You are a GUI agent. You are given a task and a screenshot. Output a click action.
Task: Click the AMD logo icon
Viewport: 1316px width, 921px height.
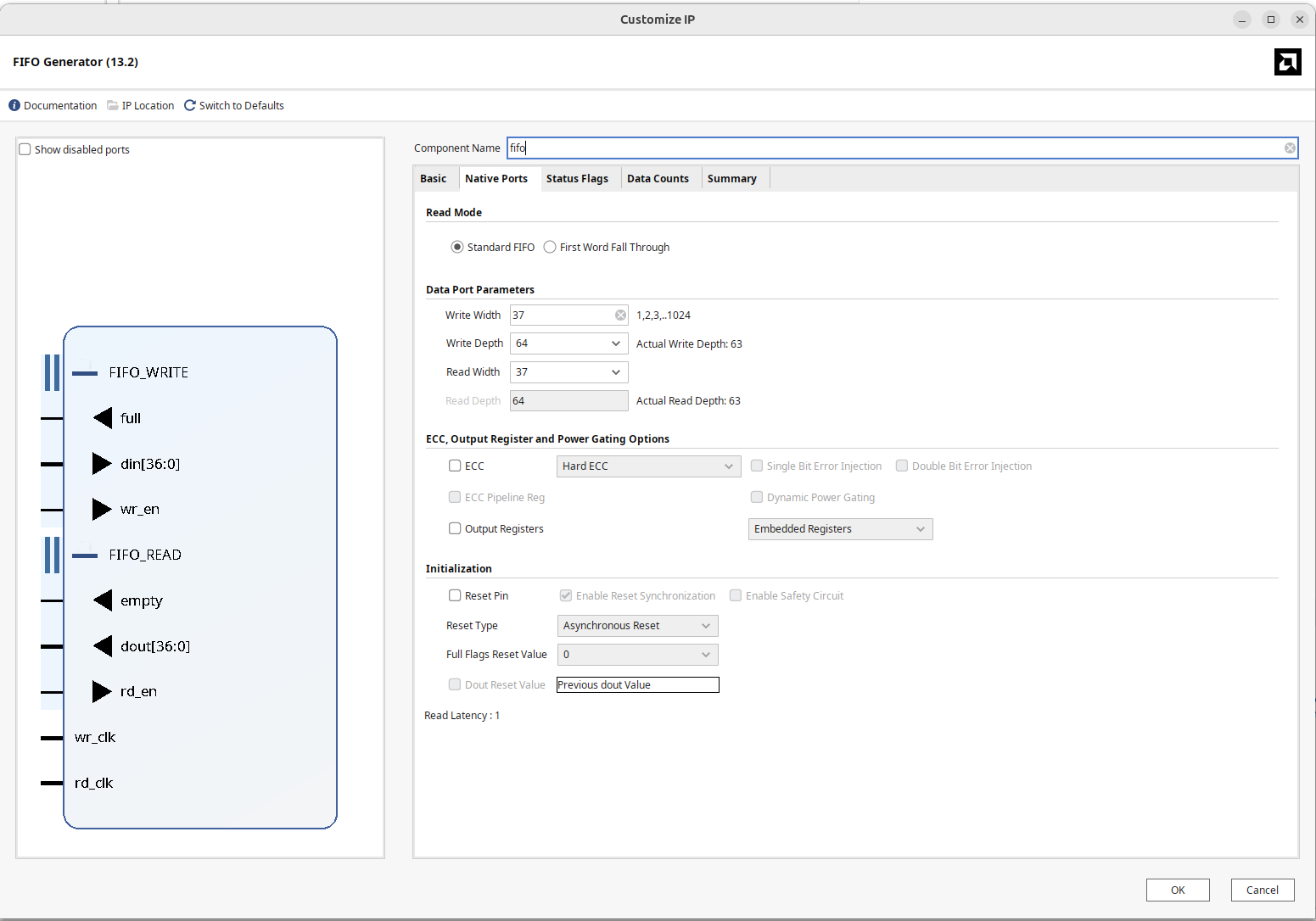coord(1287,62)
